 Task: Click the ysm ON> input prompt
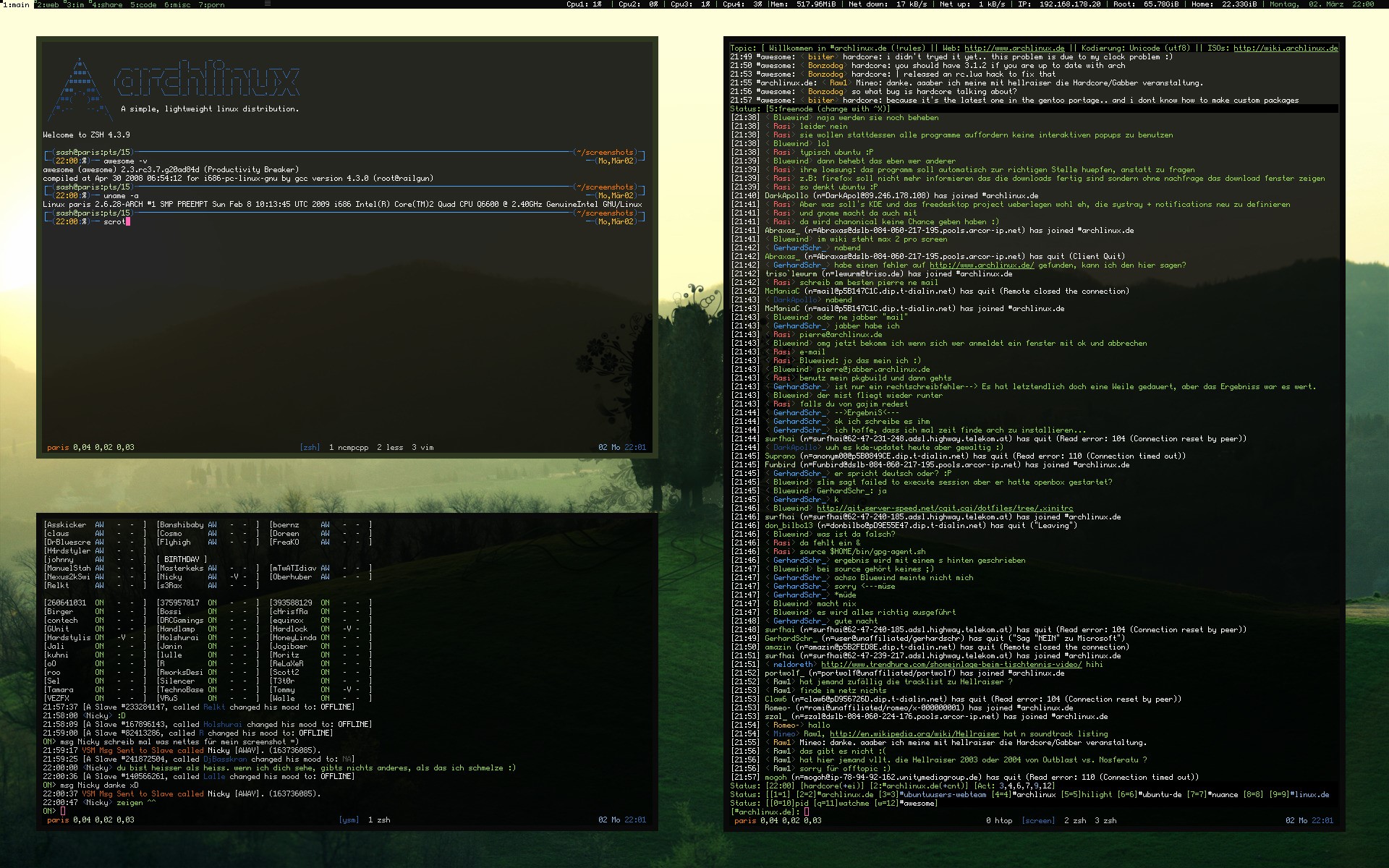(54, 811)
